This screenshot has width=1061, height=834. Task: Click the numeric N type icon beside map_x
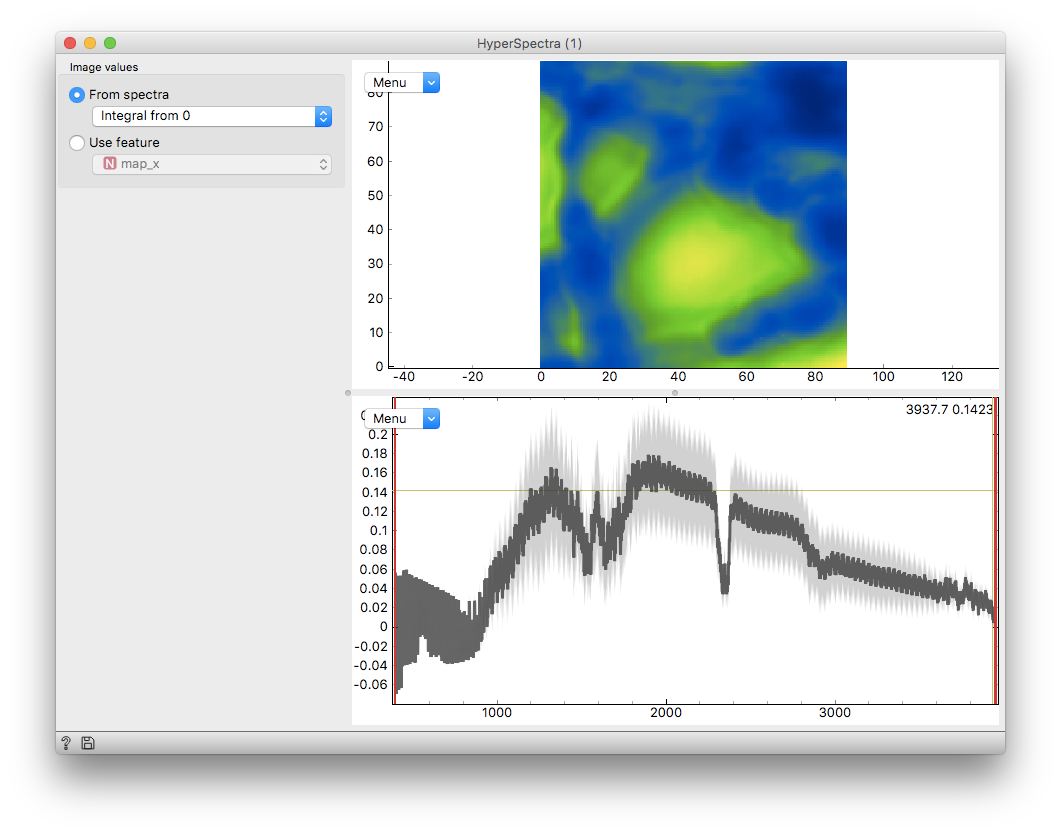pos(108,163)
